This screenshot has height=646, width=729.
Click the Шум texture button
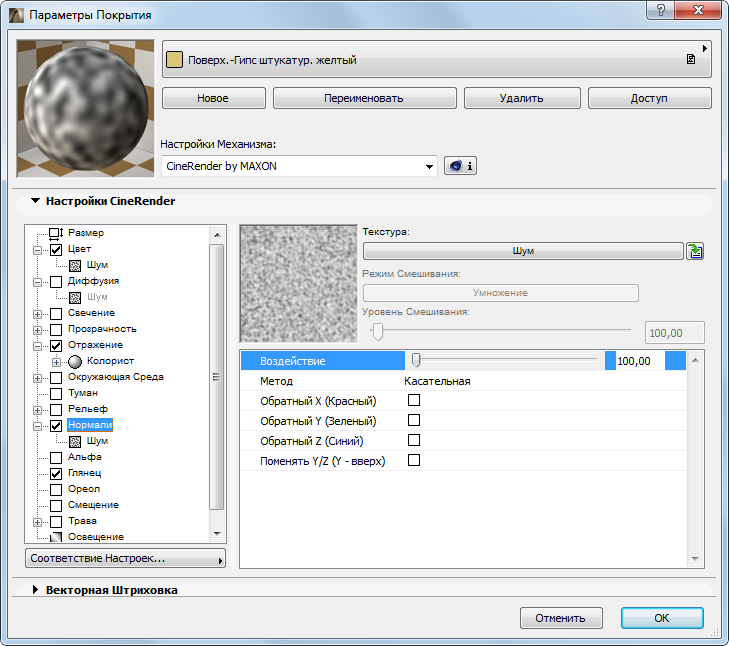(523, 251)
